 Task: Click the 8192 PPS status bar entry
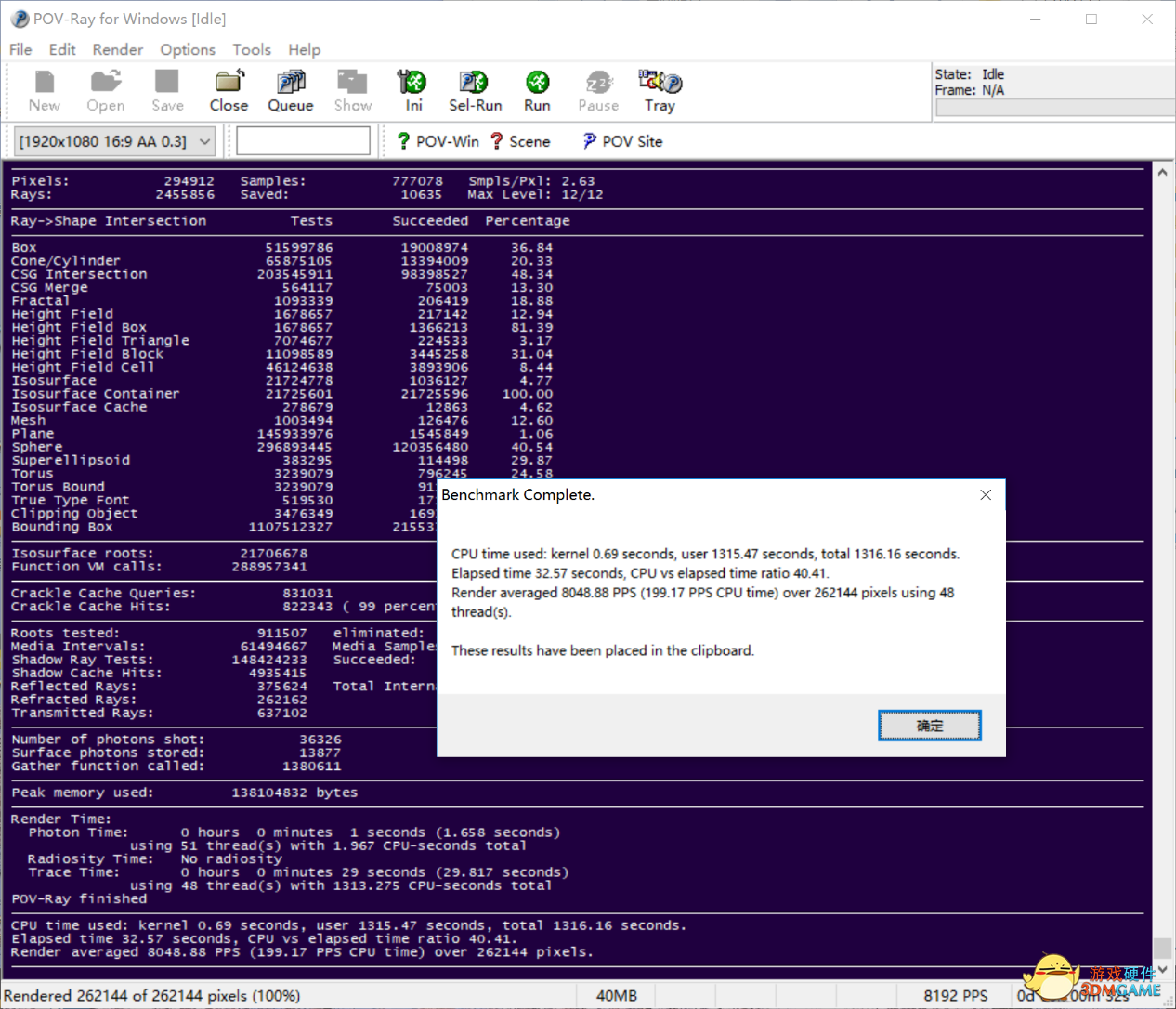coord(955,995)
